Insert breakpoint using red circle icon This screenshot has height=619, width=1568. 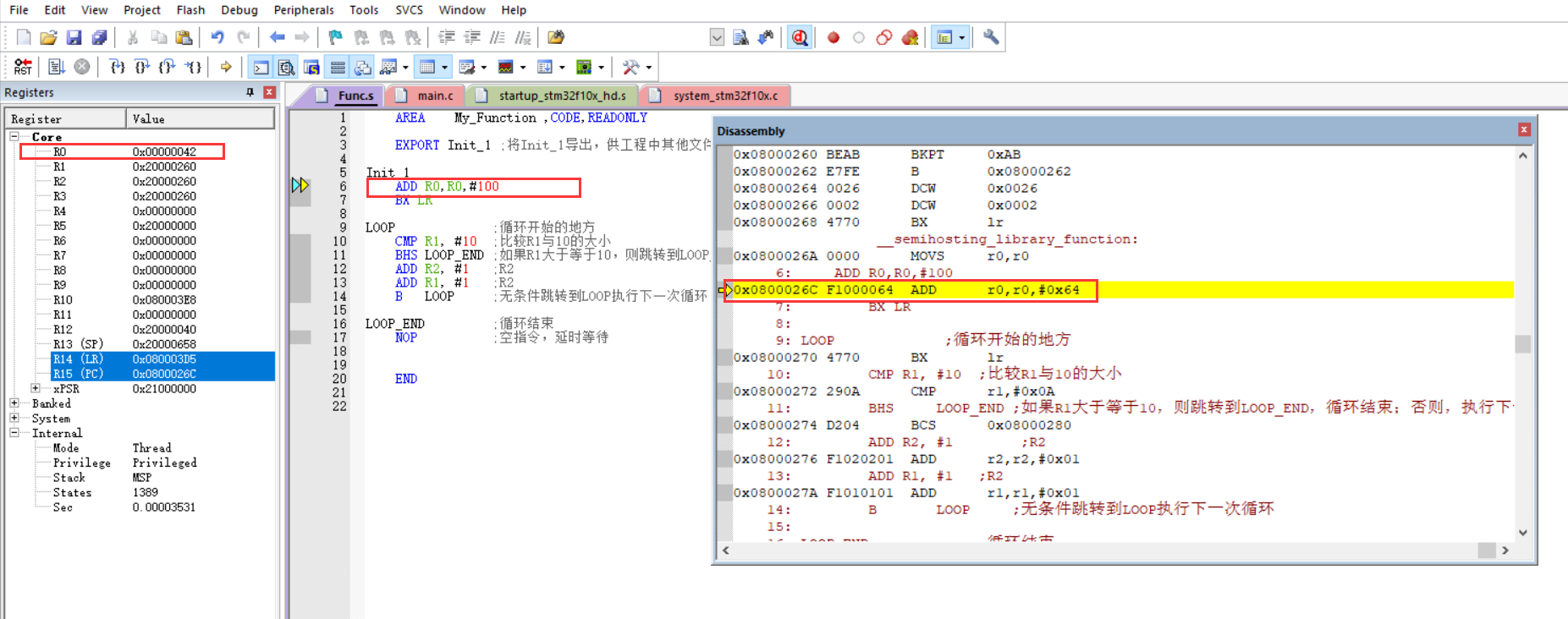coord(834,37)
